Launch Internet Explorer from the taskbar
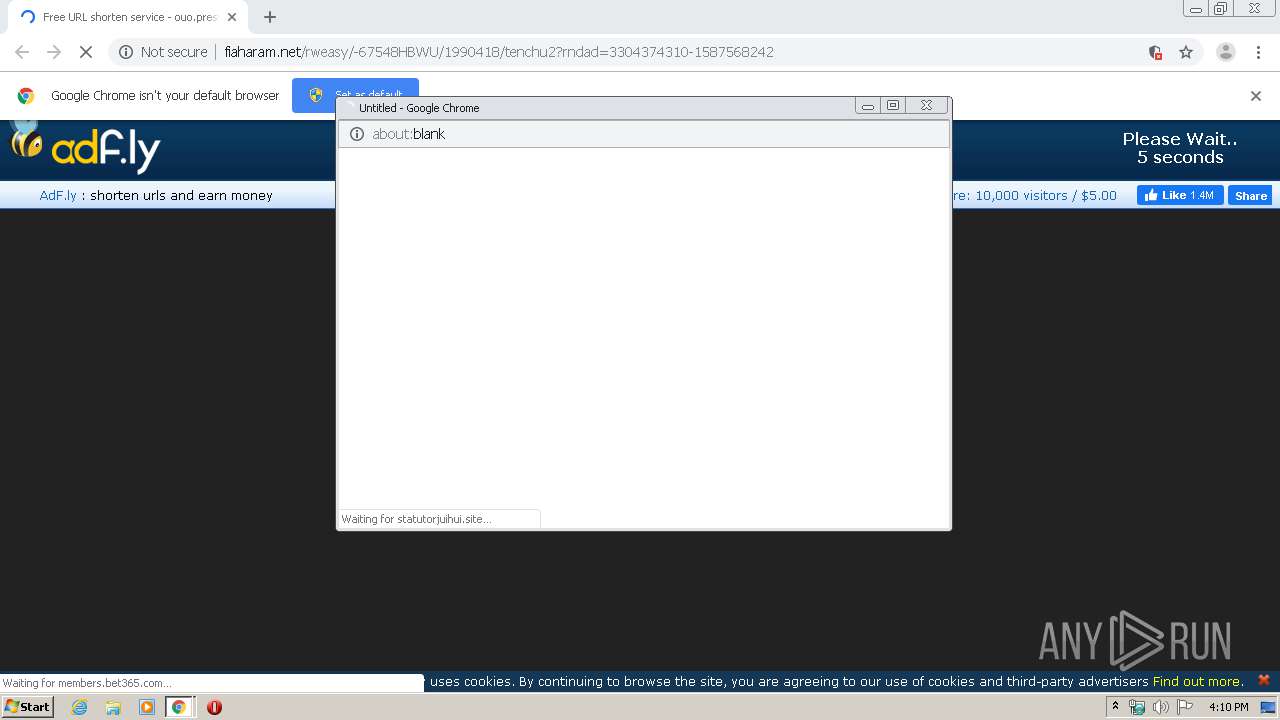 79,707
